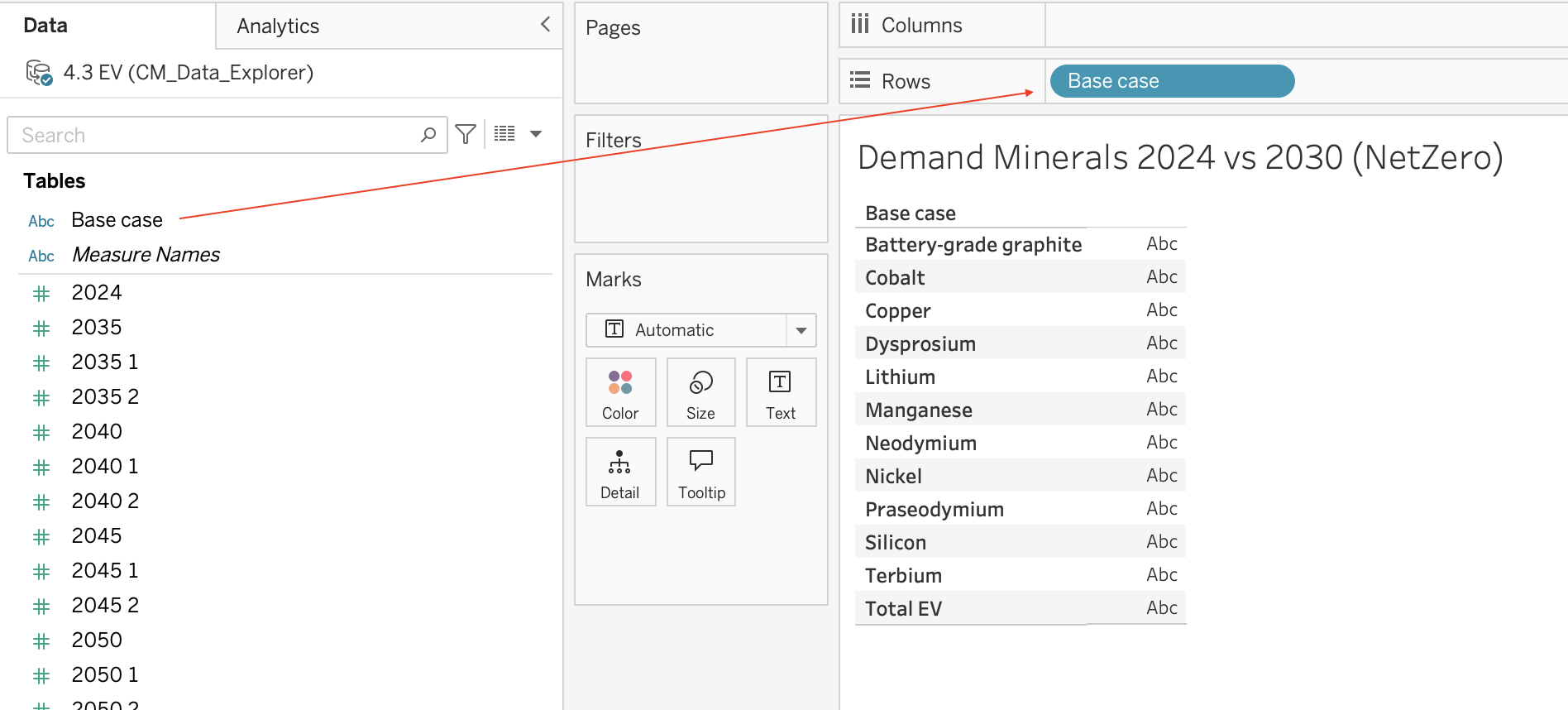The image size is (1568, 710).
Task: Click the filter fields funnel icon
Action: 466,134
